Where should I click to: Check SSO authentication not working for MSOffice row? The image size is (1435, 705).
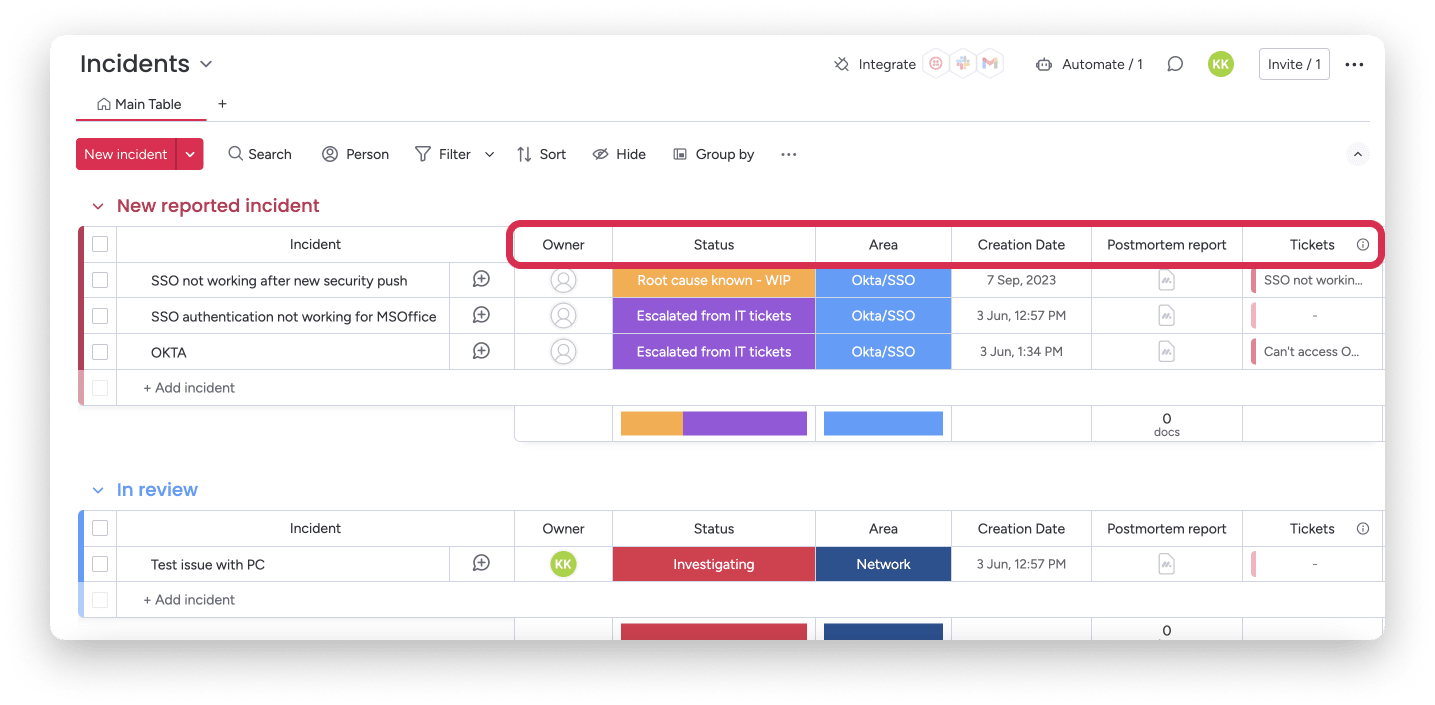(x=100, y=316)
